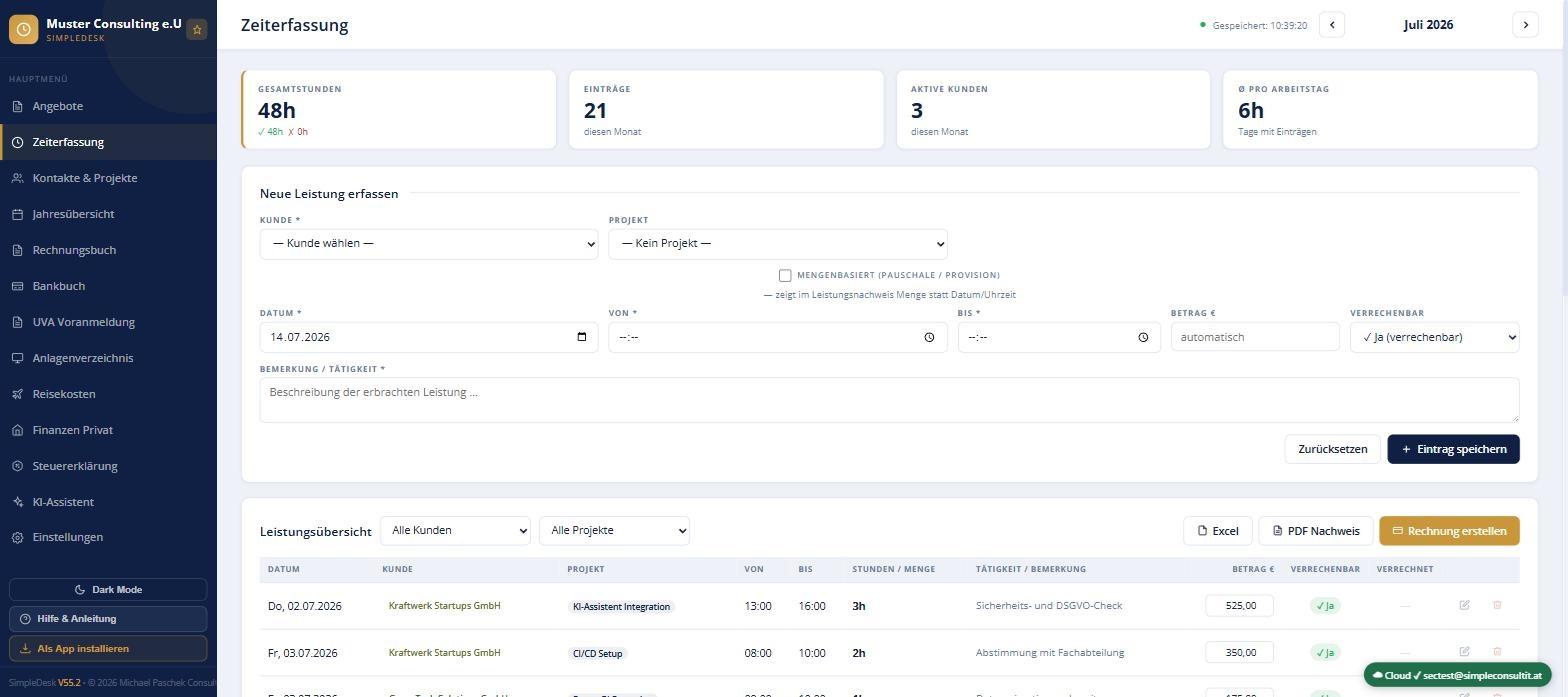Viewport: 1568px width, 697px height.
Task: Open Bankbuch in the sidebar
Action: 108,286
